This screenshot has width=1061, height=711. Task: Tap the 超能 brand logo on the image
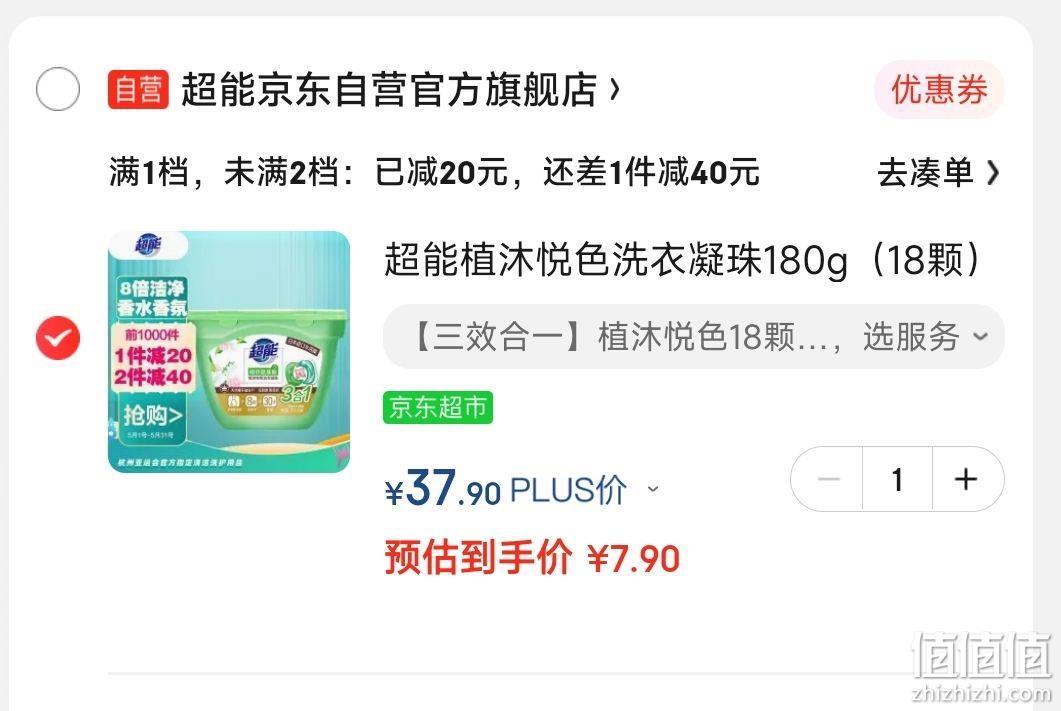pos(148,245)
